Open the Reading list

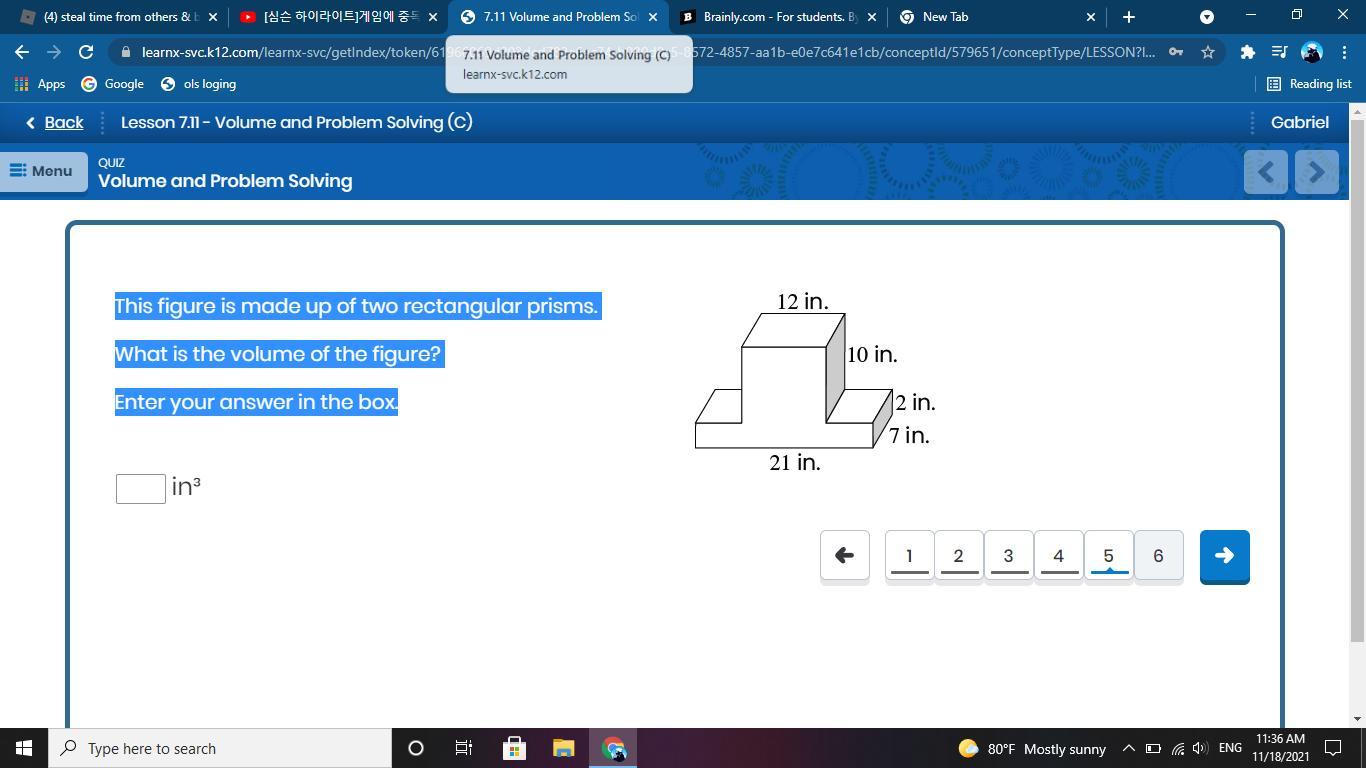[1309, 84]
